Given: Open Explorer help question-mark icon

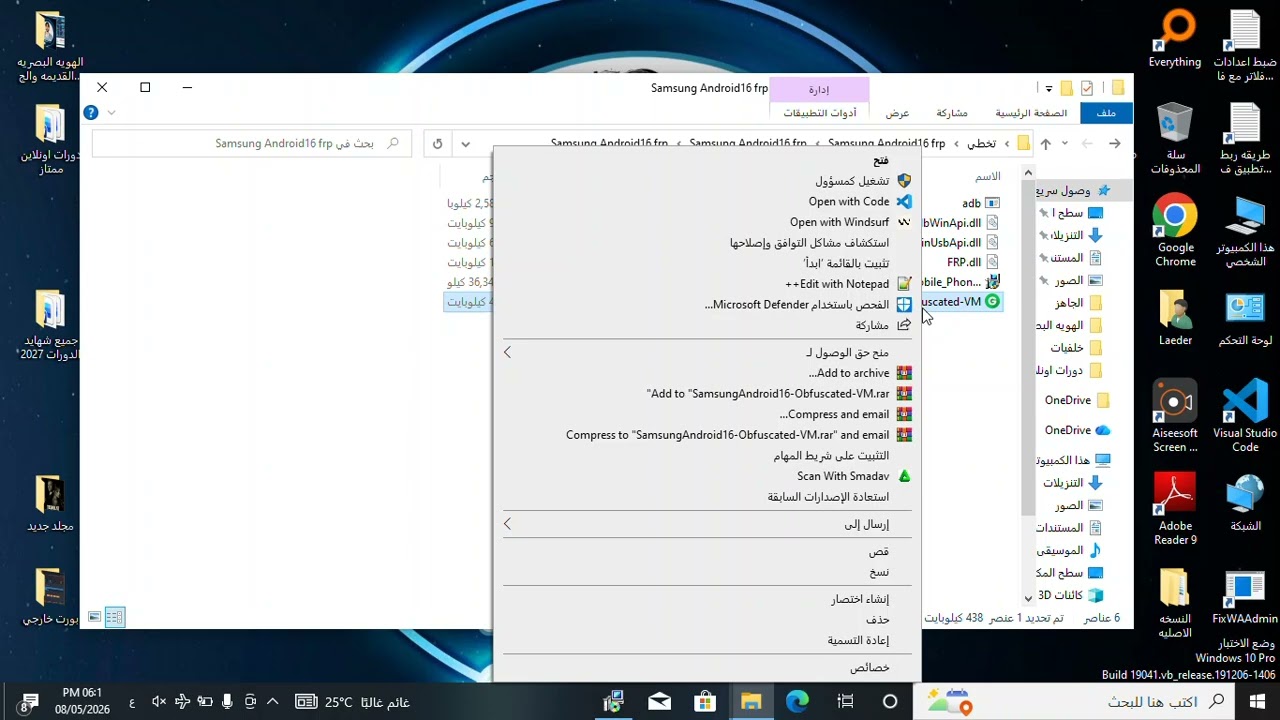Looking at the screenshot, I should pos(91,113).
